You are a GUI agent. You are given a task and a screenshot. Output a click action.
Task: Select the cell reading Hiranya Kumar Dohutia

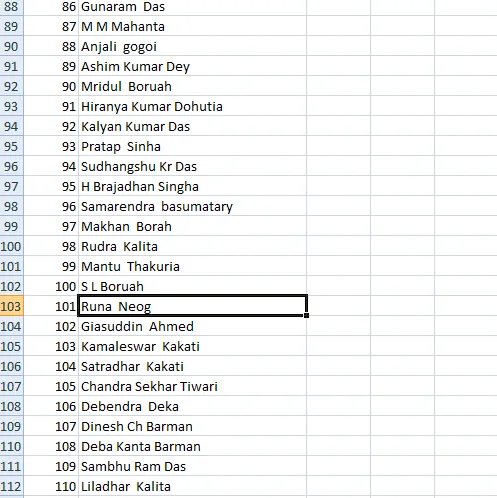point(192,106)
